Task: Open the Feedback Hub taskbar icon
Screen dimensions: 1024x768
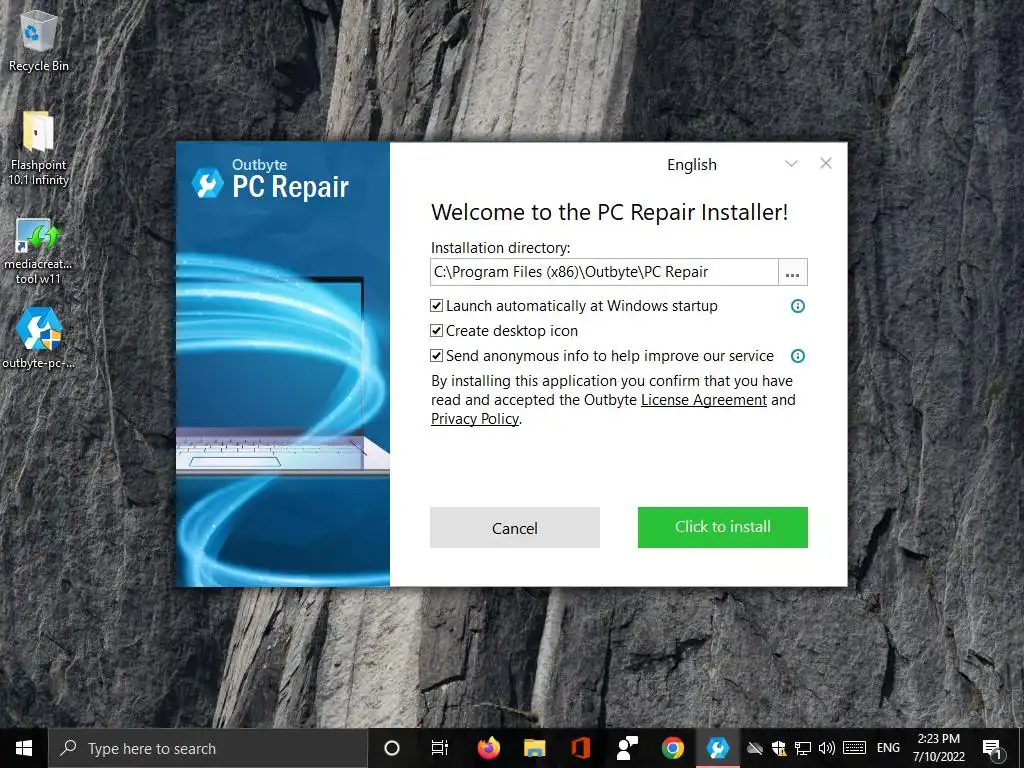Action: [627, 748]
